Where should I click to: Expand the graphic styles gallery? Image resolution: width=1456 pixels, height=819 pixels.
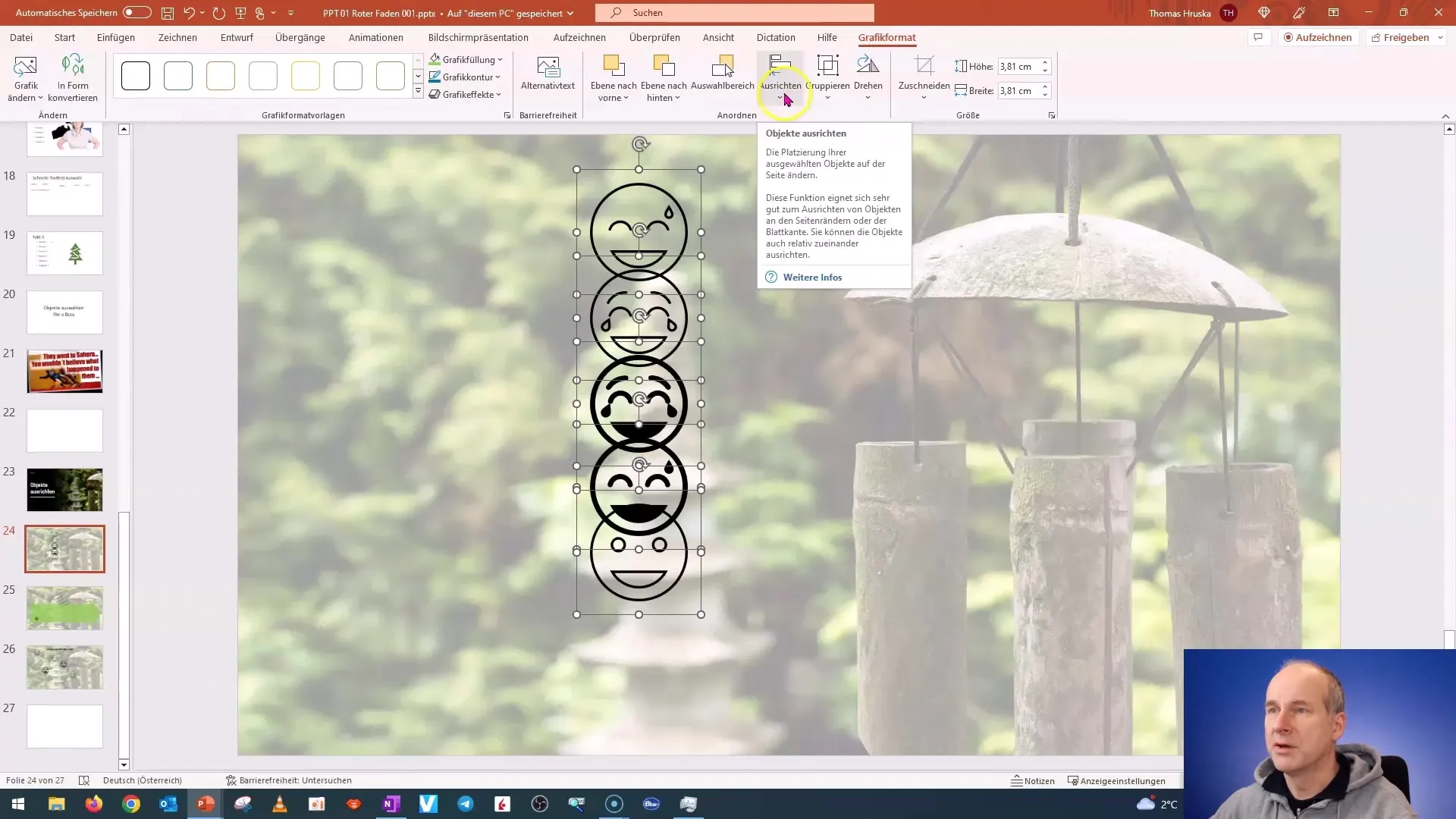418,92
